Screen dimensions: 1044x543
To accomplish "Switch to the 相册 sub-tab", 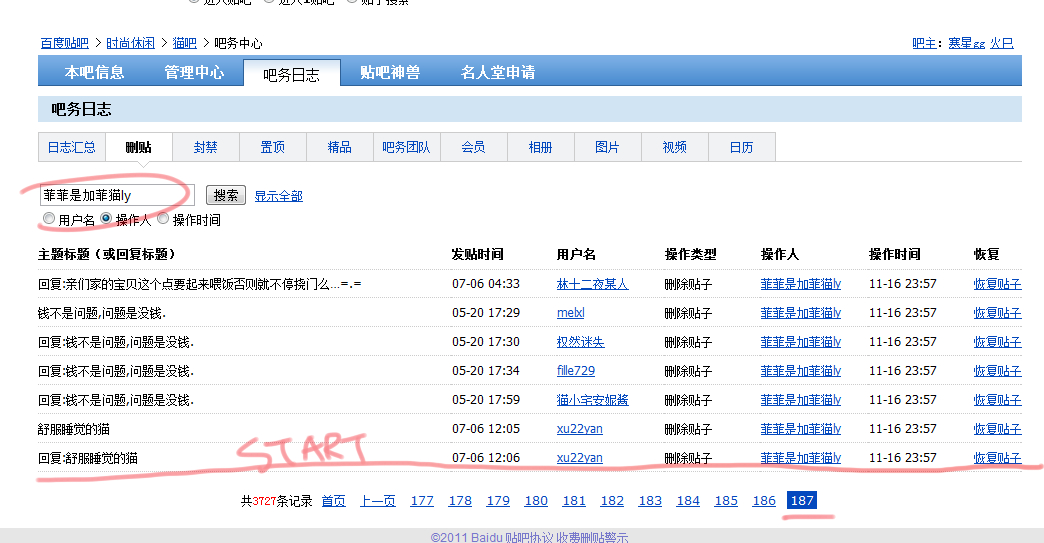I will (541, 147).
